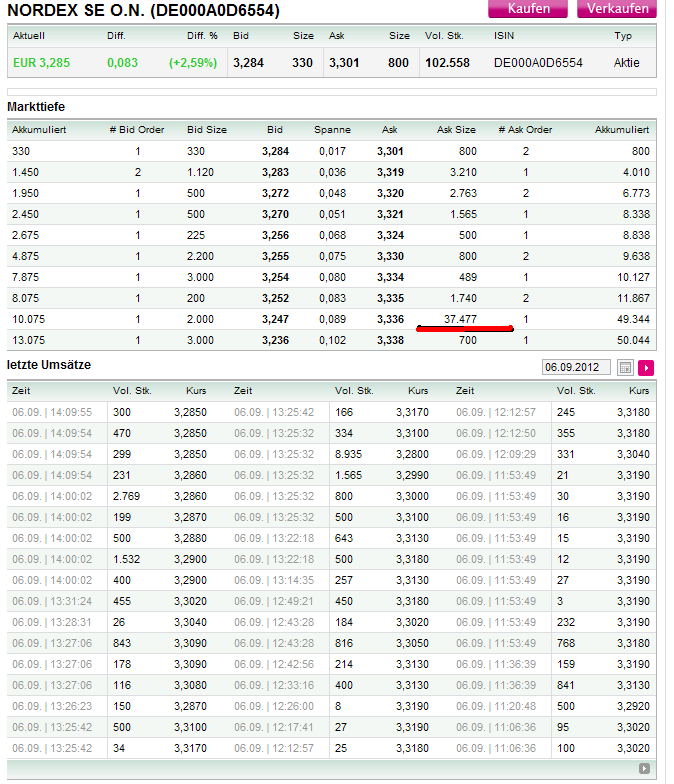This screenshot has width=674, height=784.
Task: Click the NORDEX SE O.N. title
Action: pos(144,11)
